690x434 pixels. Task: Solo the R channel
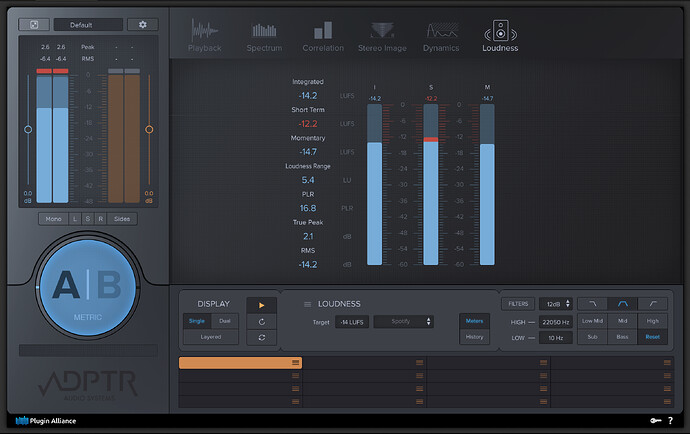click(100, 219)
